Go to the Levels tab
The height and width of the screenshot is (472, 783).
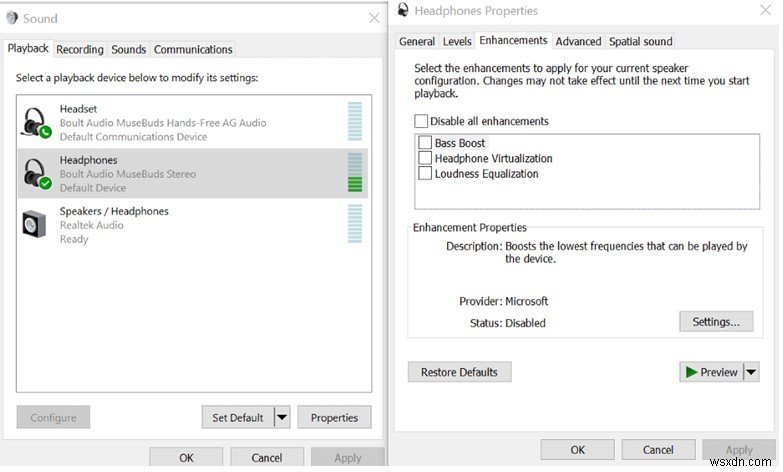tap(457, 41)
